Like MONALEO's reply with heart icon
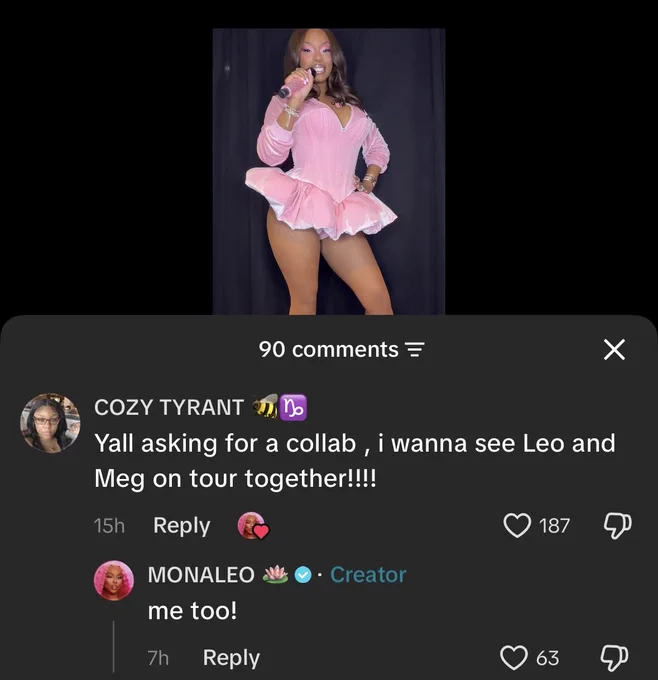658x680 pixels. (514, 658)
